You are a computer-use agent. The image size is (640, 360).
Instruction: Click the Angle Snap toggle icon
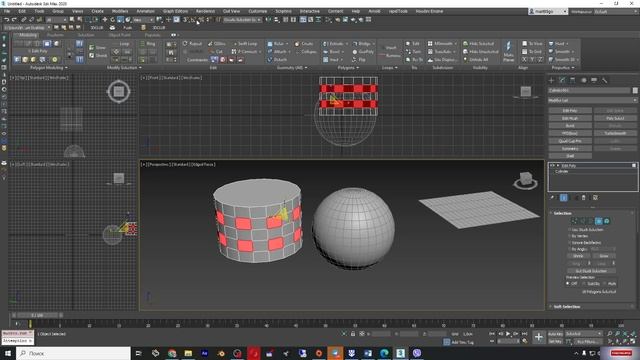(193, 20)
